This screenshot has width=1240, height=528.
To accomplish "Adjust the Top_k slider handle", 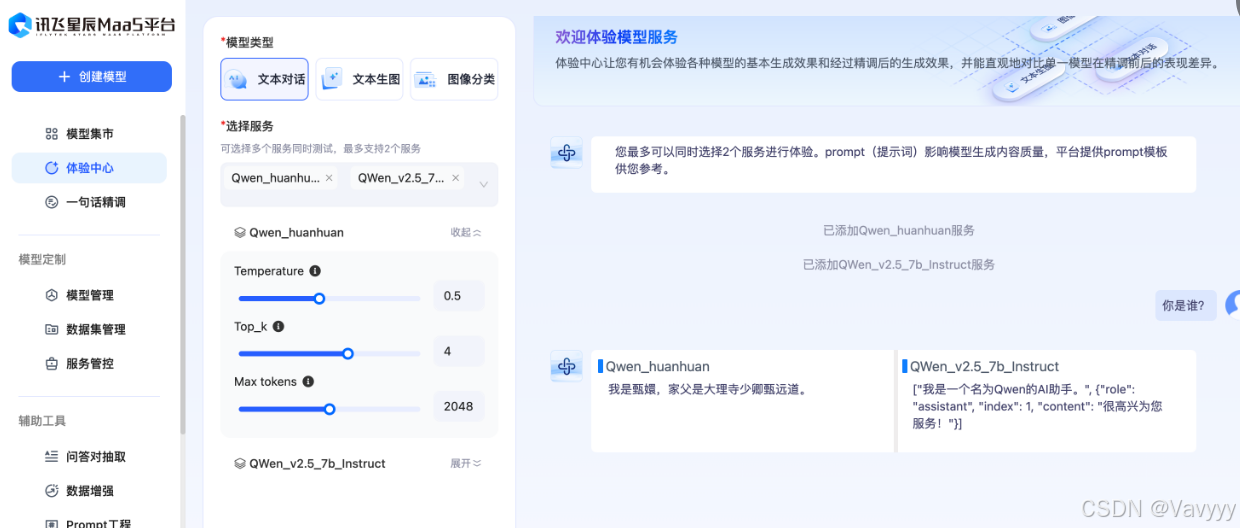I will [348, 353].
